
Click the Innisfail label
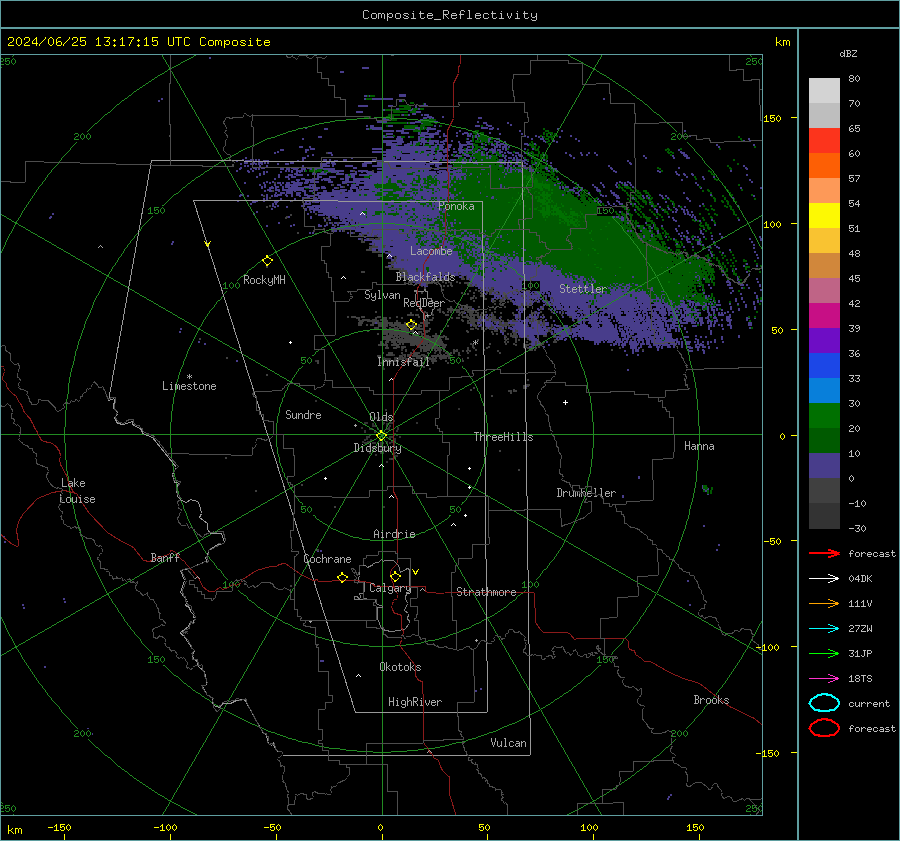404,362
